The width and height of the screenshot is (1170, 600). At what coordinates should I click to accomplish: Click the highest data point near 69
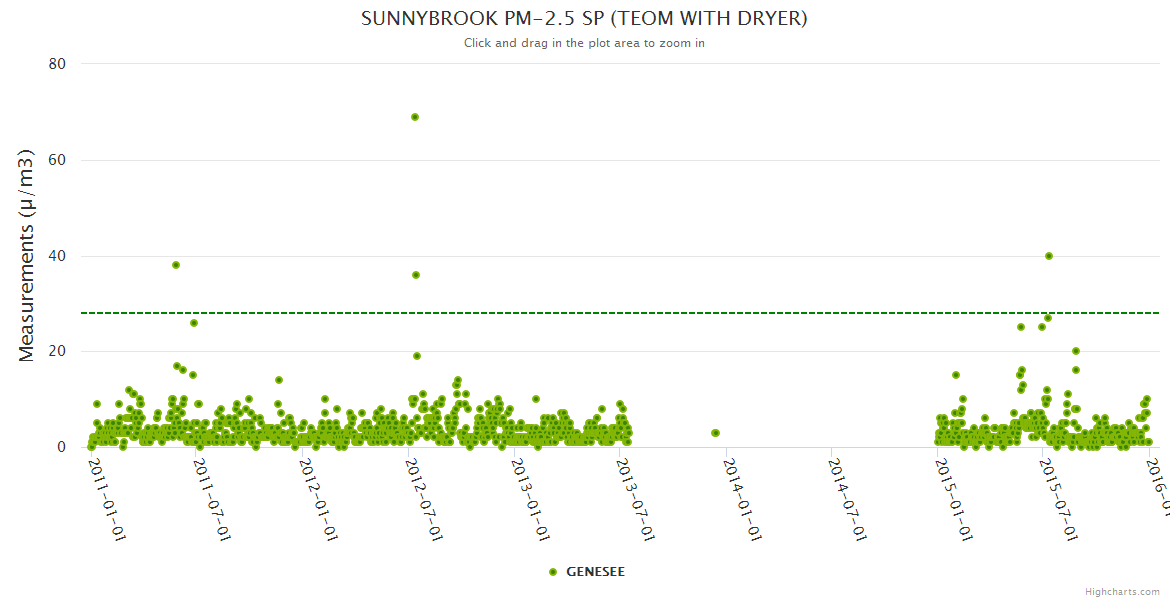point(415,117)
